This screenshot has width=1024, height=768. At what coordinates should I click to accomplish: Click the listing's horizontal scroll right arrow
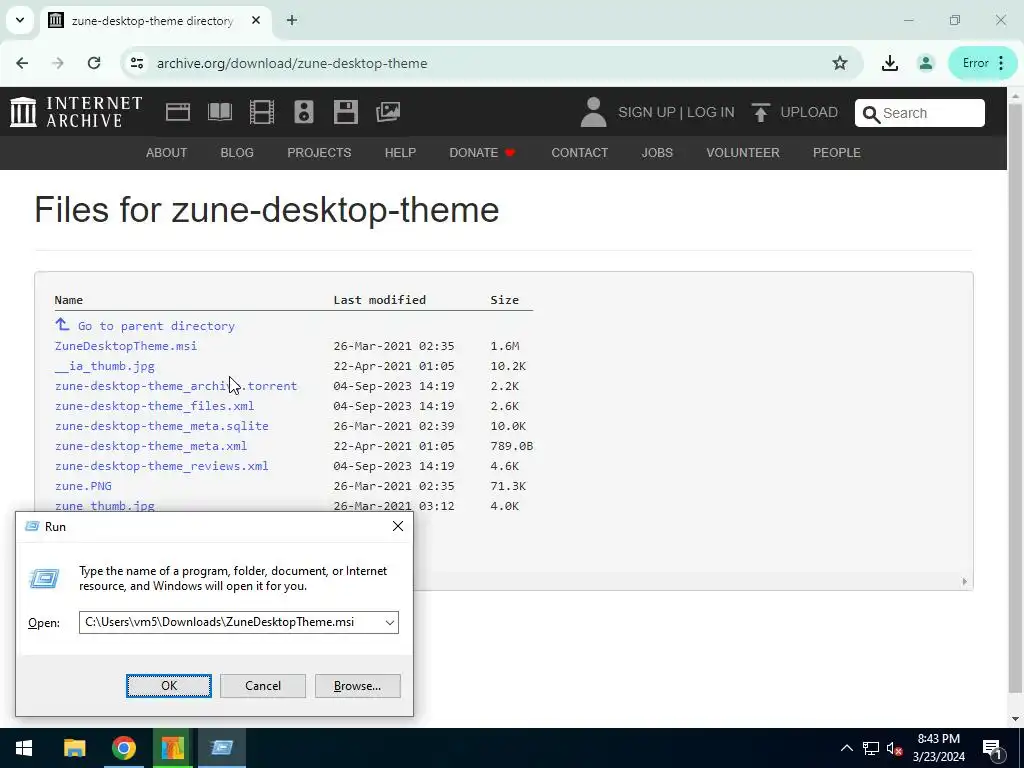(965, 581)
